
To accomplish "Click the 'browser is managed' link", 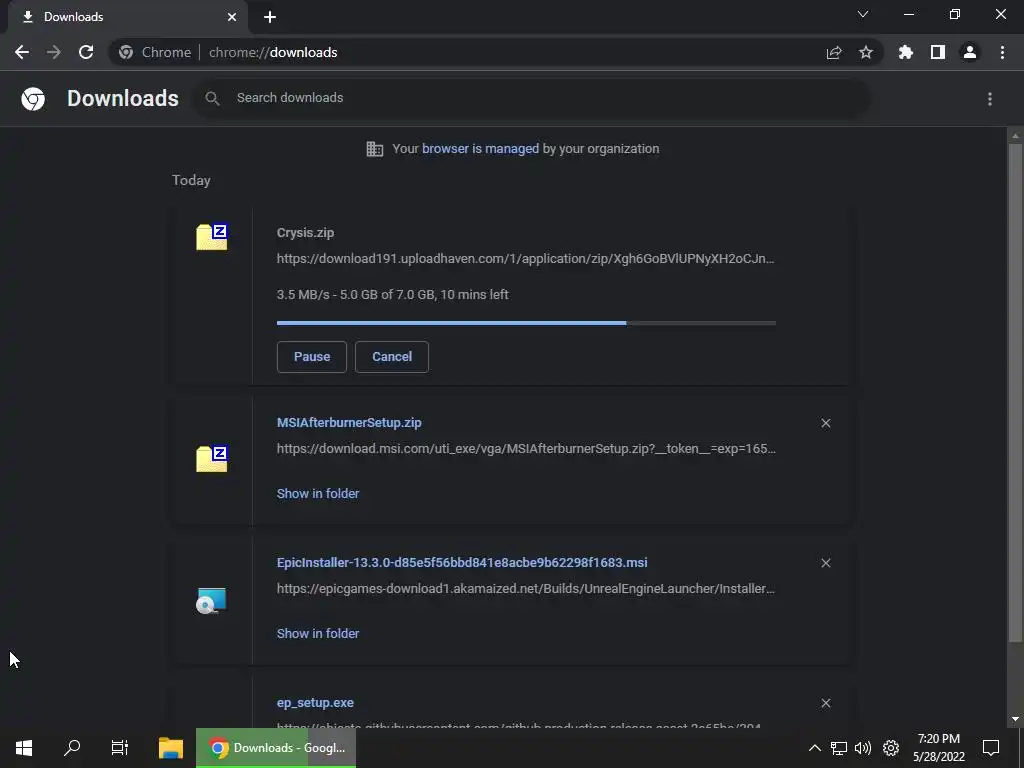I will (481, 149).
